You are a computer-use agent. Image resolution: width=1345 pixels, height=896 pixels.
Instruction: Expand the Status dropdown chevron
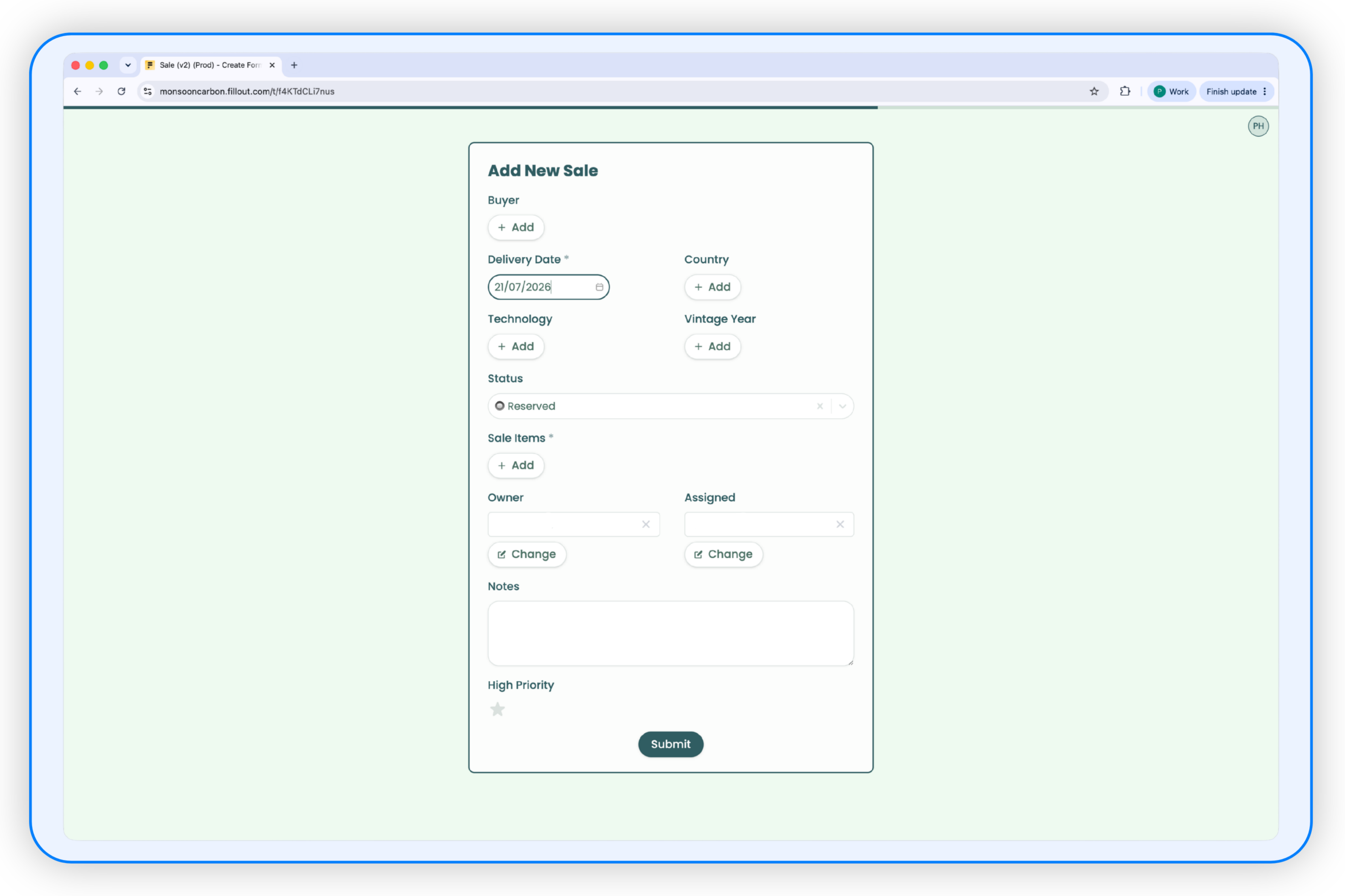tap(842, 406)
